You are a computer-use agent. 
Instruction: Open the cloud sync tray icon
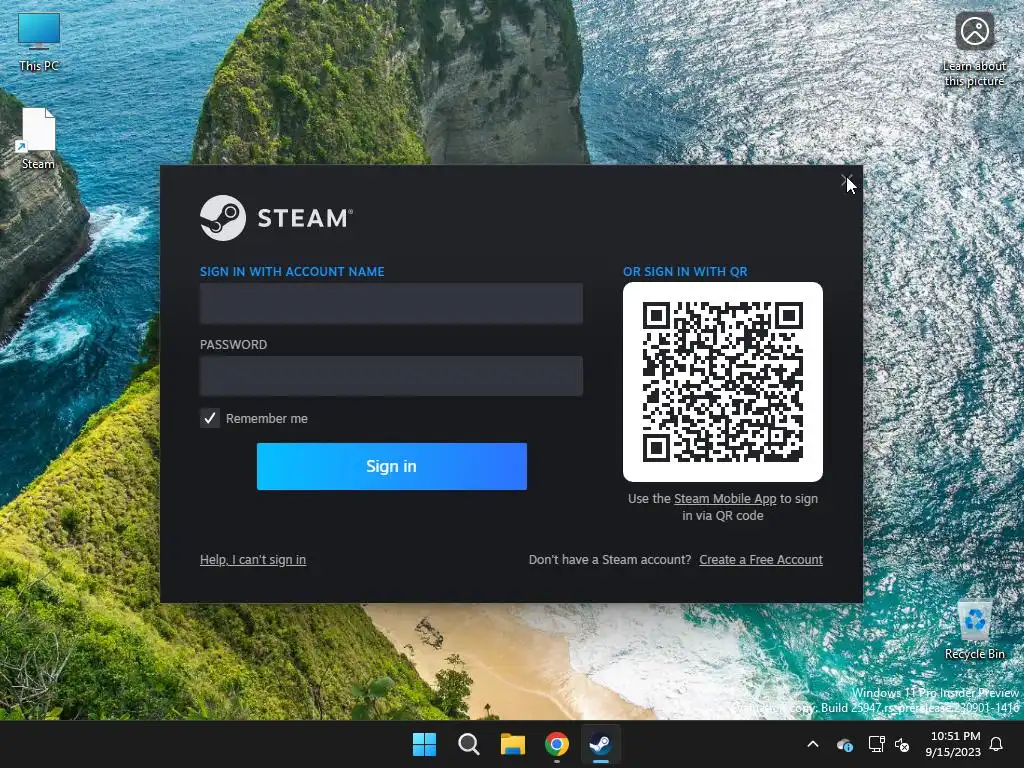coord(844,744)
